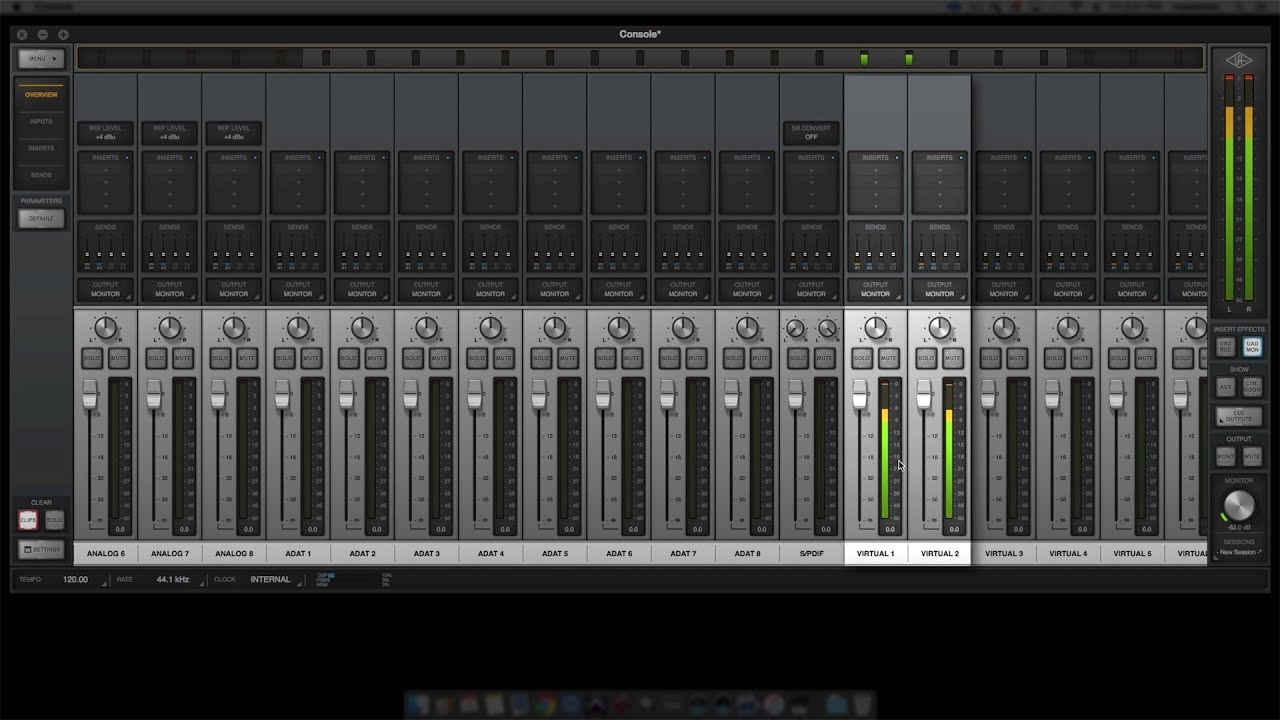1280x720 pixels.
Task: Open ANALOG 8 REF LEVEL dropdown
Action: click(x=233, y=132)
